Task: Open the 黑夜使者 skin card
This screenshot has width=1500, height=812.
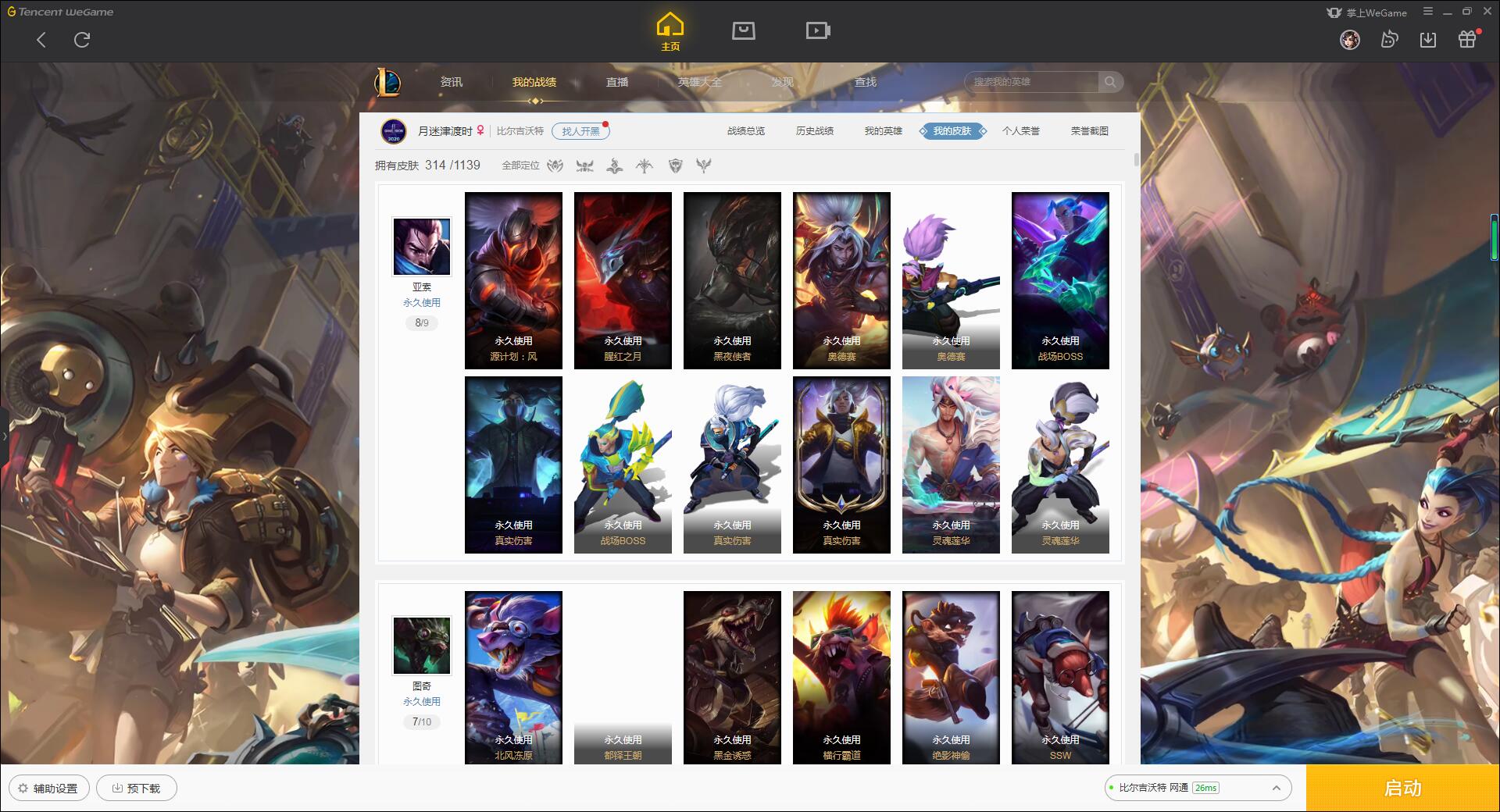Action: point(732,280)
